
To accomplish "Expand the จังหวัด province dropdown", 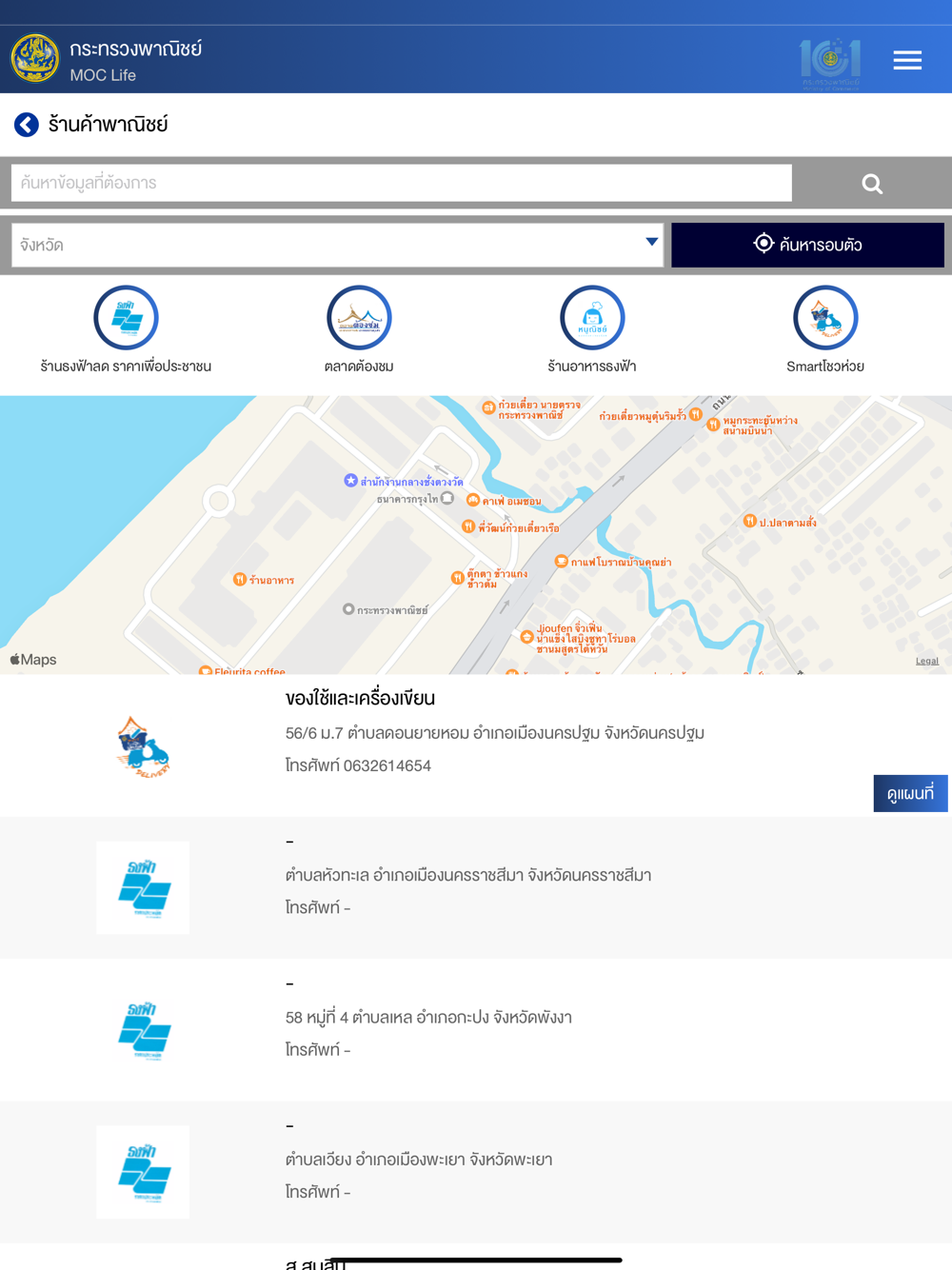I will [337, 246].
